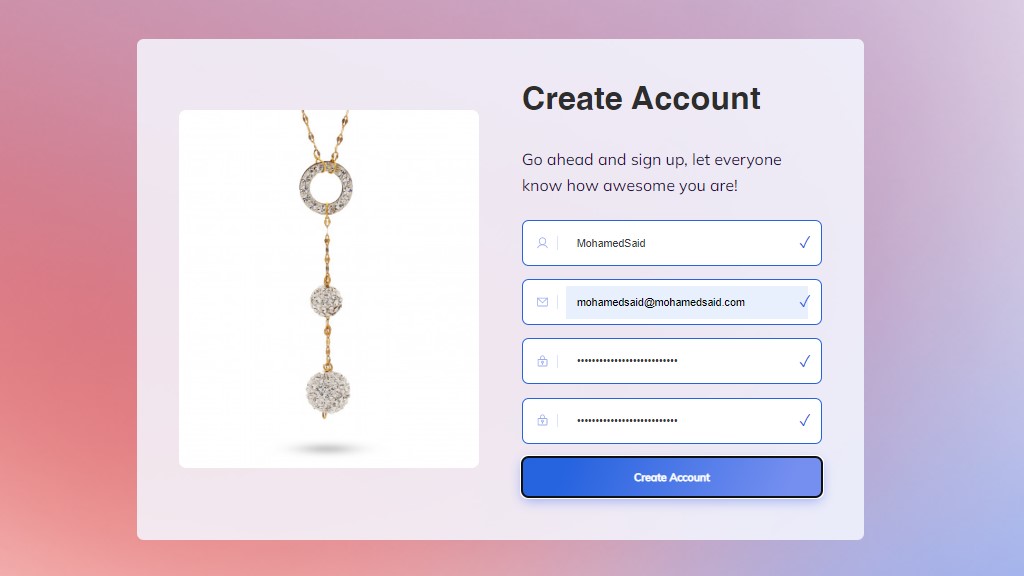Image resolution: width=1024 pixels, height=576 pixels.
Task: Submit the form with Create Account button
Action: 671,477
